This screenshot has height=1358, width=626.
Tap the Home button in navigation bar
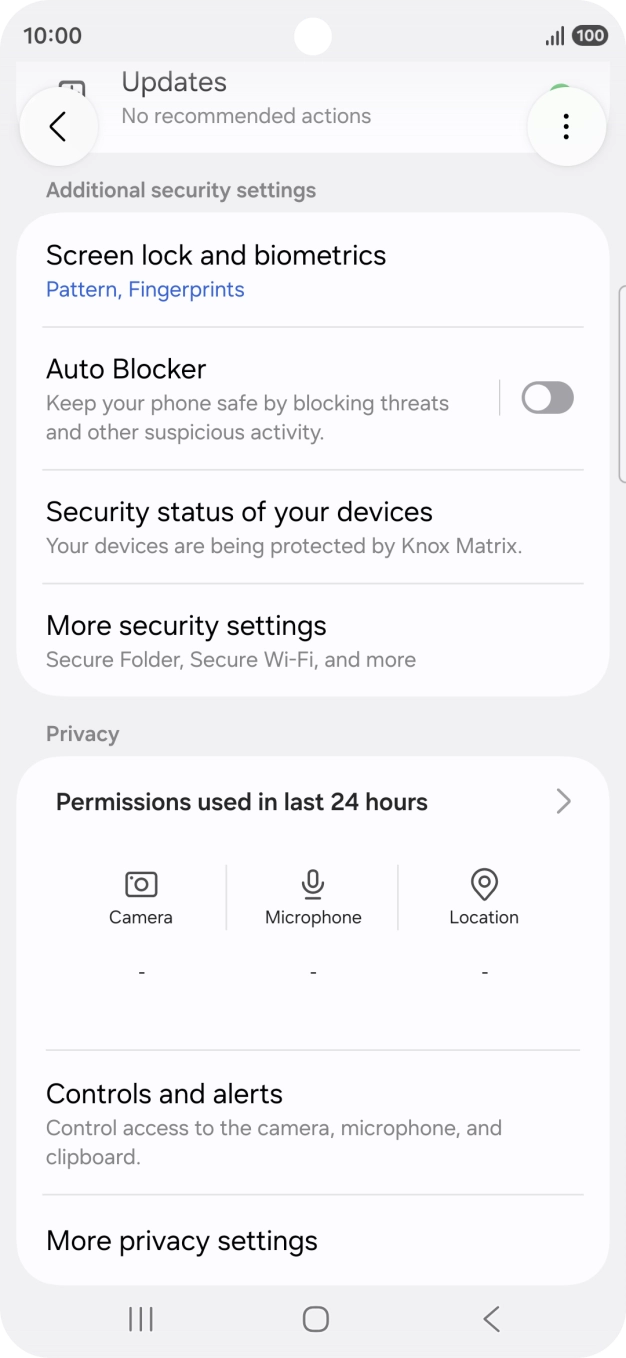(x=313, y=1319)
